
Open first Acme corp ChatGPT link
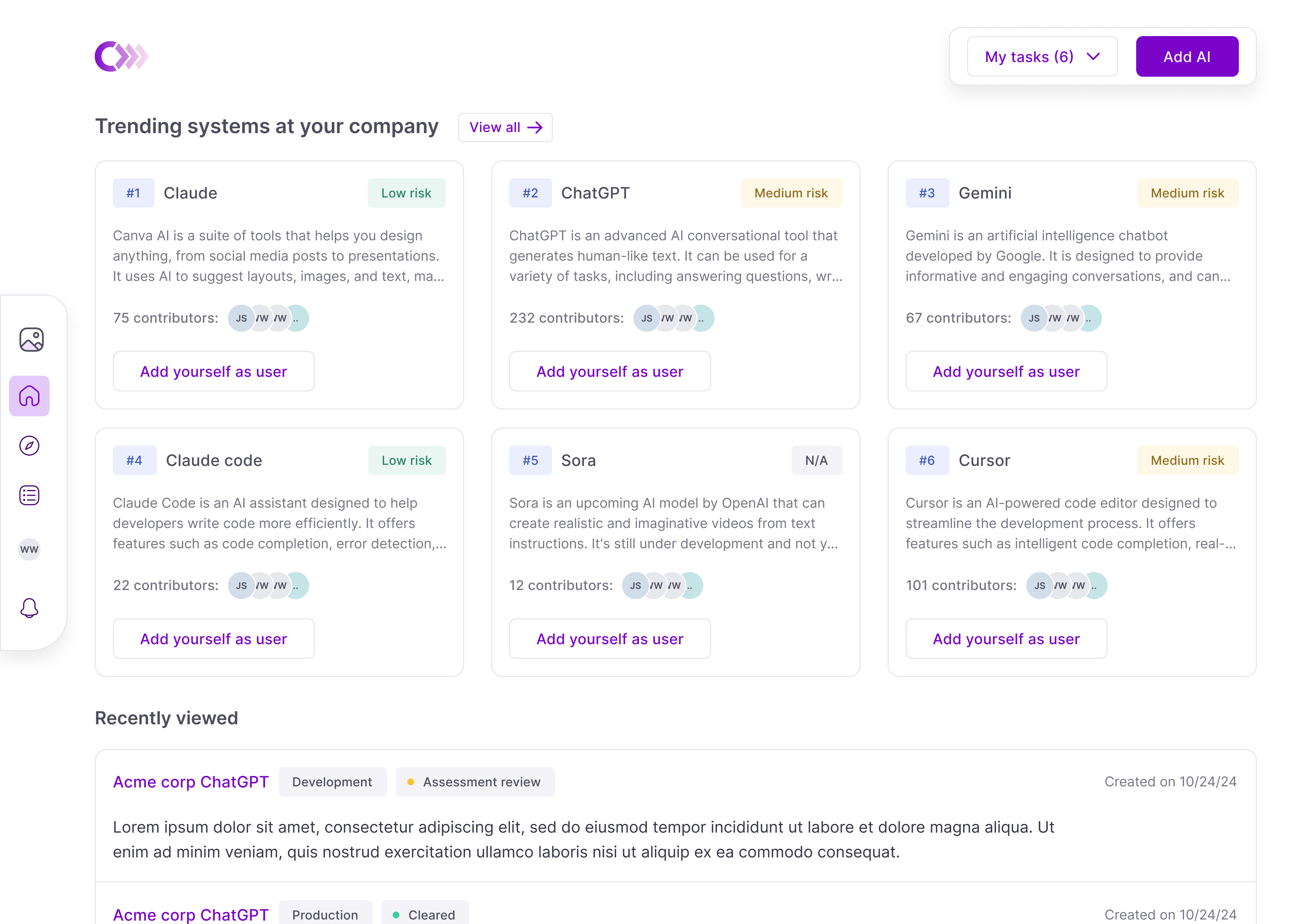(x=191, y=782)
